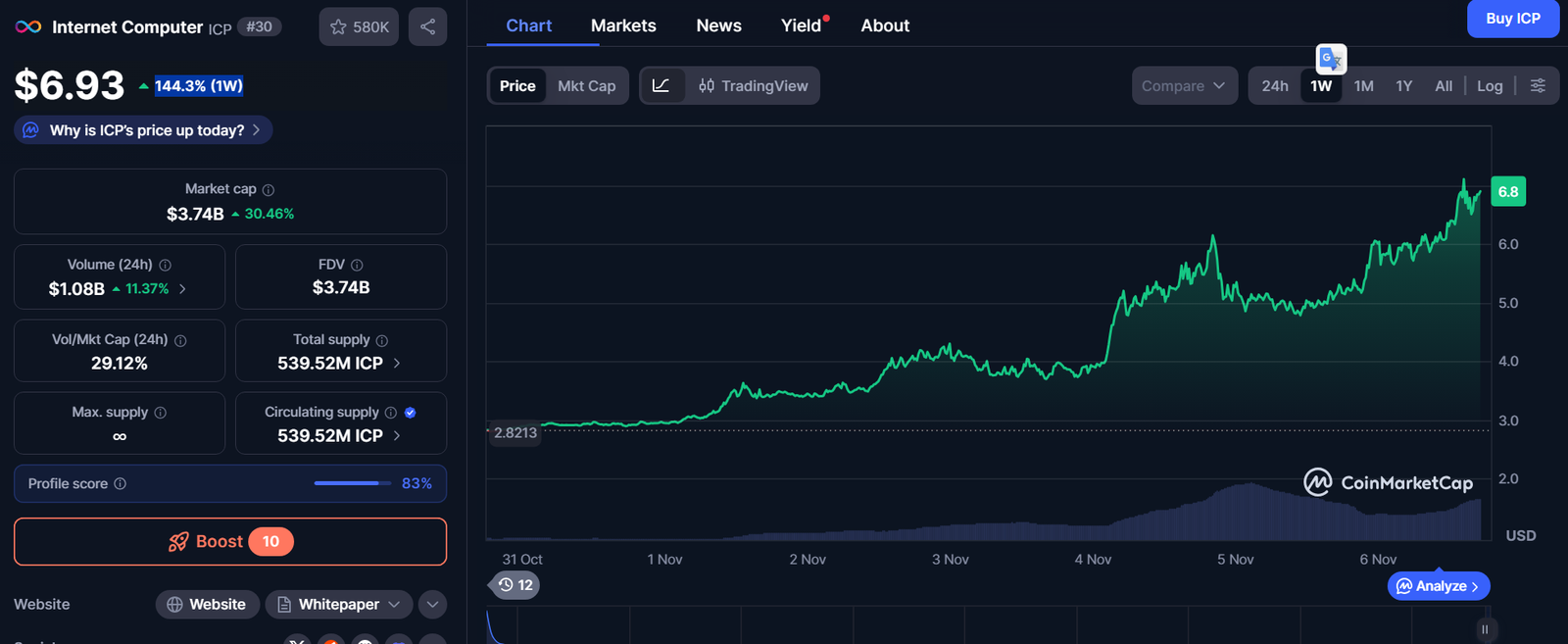Viewport: 1568px width, 644px height.
Task: Open the chart settings sliders icon
Action: point(1538,85)
